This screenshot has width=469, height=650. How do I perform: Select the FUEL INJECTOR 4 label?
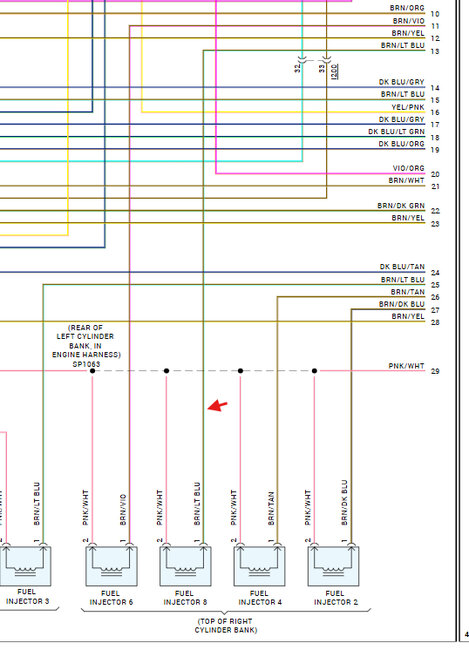tap(260, 597)
